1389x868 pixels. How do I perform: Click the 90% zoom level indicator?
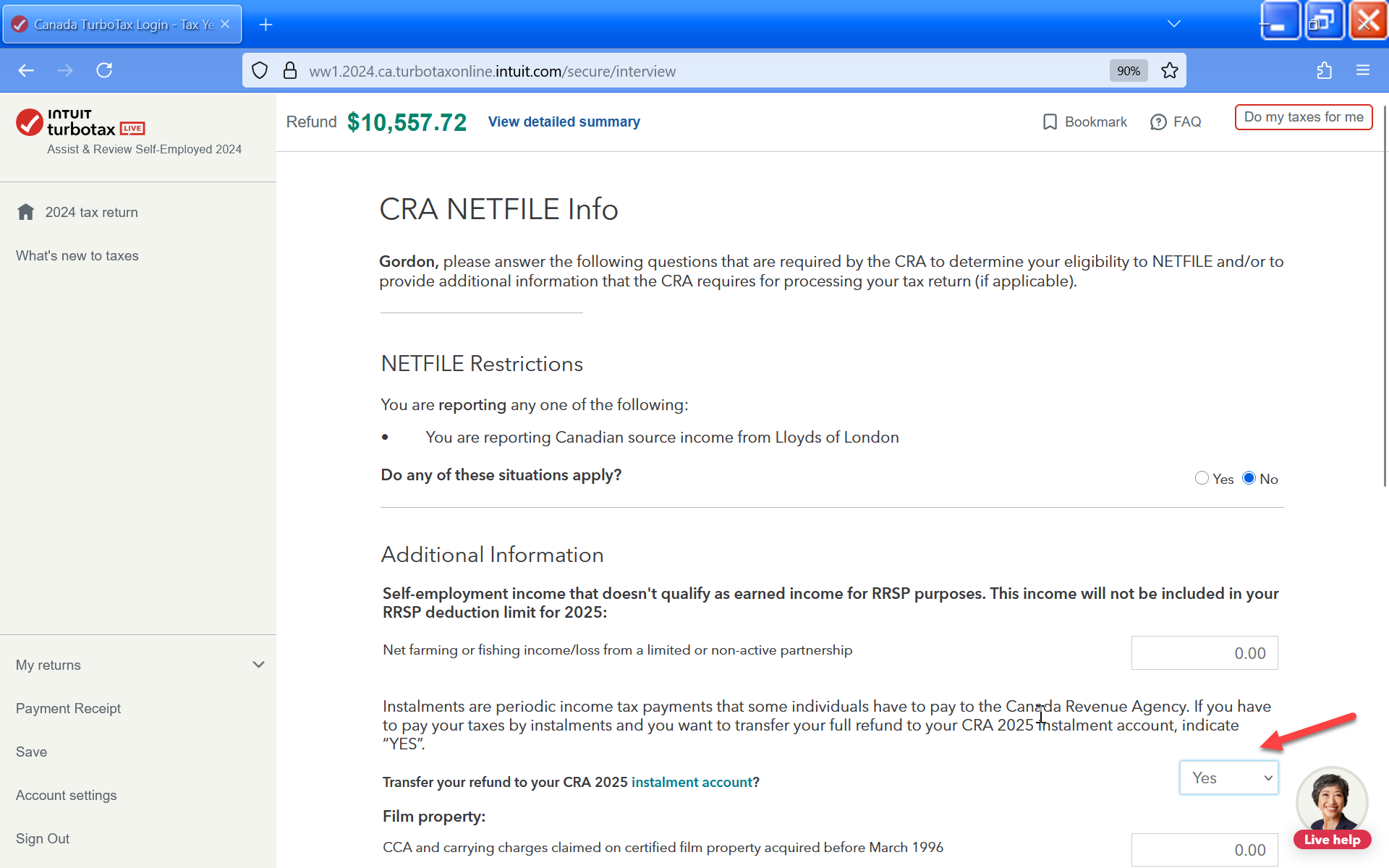coord(1128,70)
